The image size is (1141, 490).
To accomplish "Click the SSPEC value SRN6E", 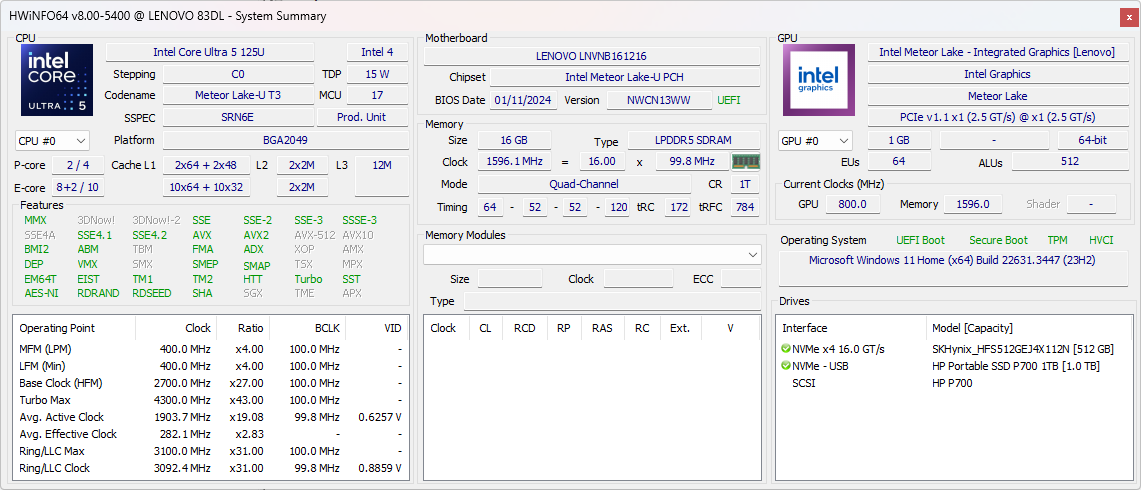I will pyautogui.click(x=238, y=117).
